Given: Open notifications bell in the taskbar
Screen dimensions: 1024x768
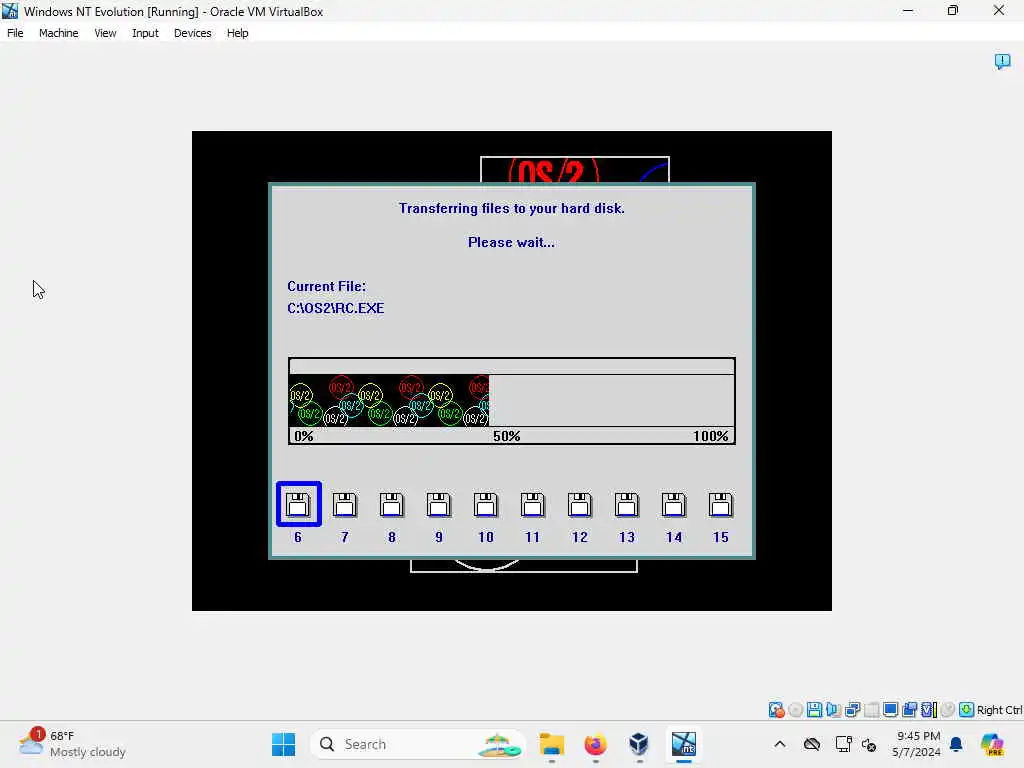Looking at the screenshot, I should point(956,744).
